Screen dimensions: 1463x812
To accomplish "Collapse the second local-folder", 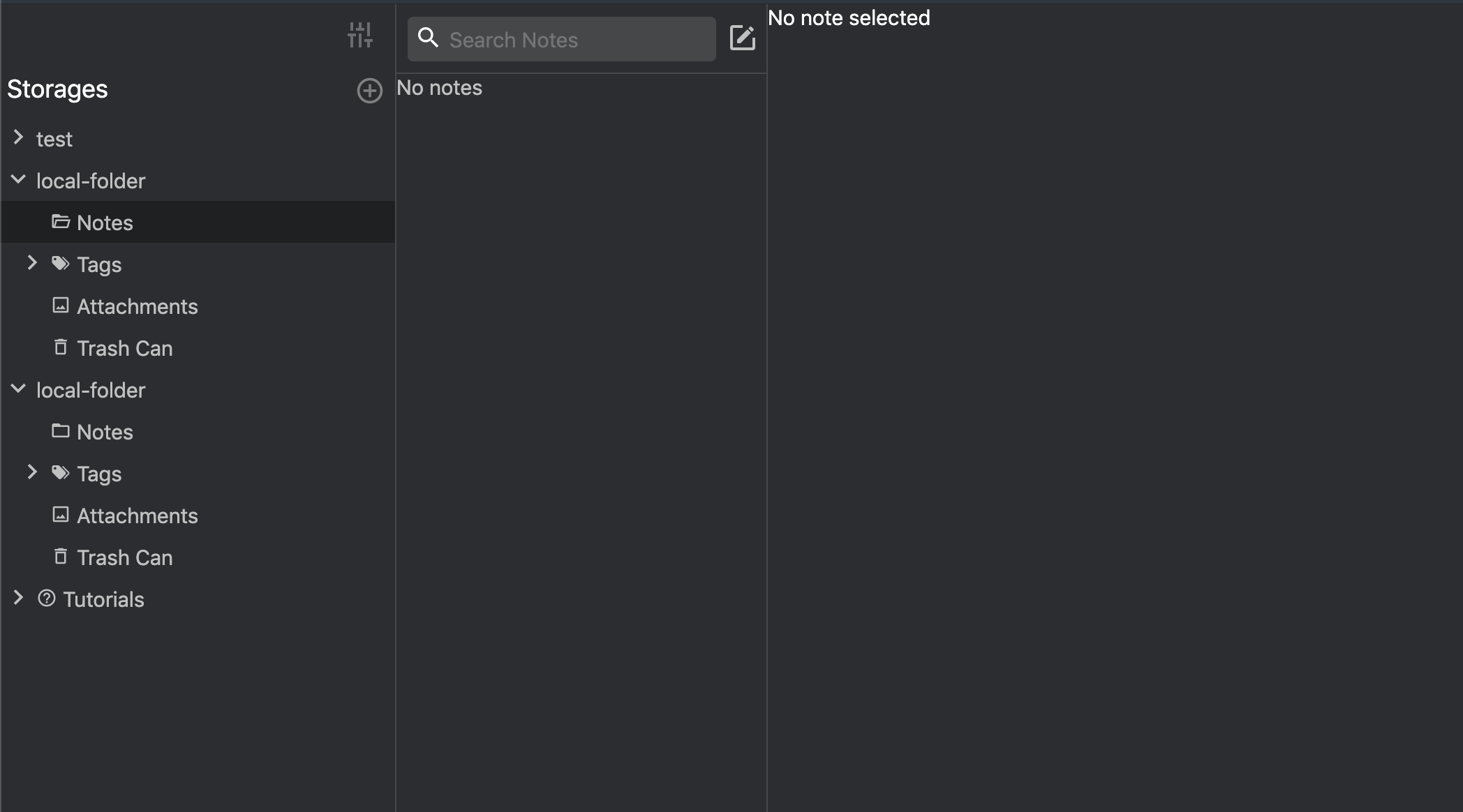I will coord(17,389).
